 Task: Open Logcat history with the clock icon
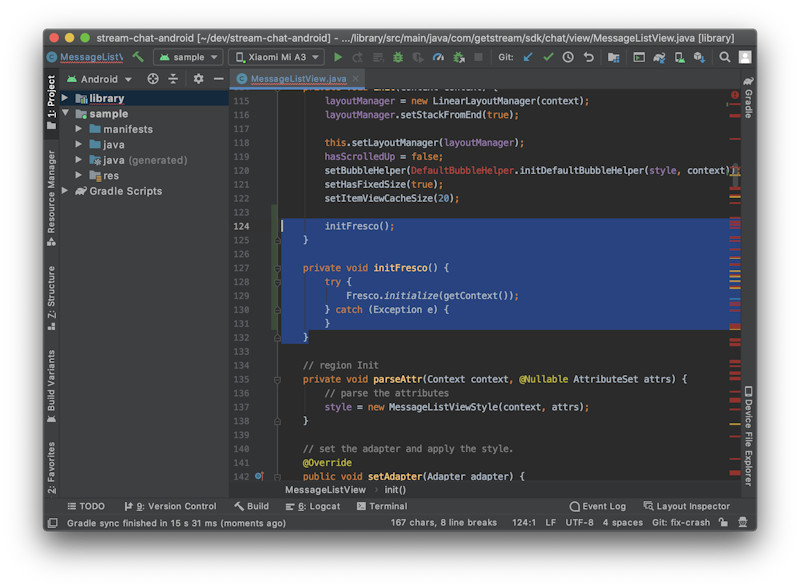[x=569, y=57]
